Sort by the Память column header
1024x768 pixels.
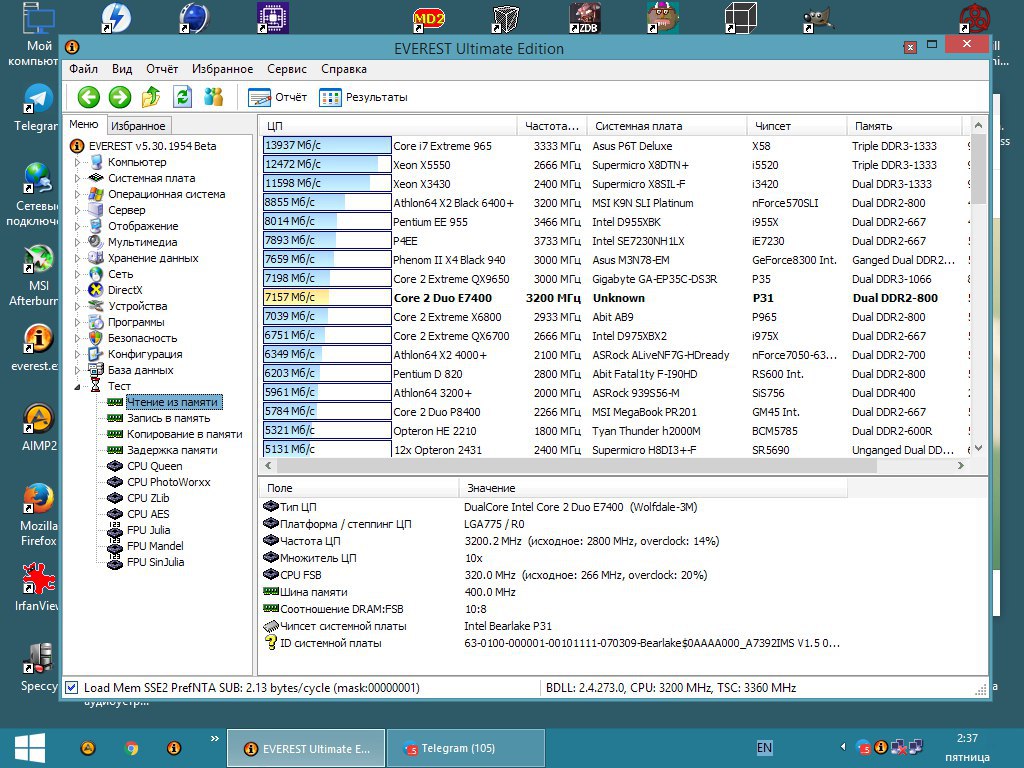(x=904, y=126)
